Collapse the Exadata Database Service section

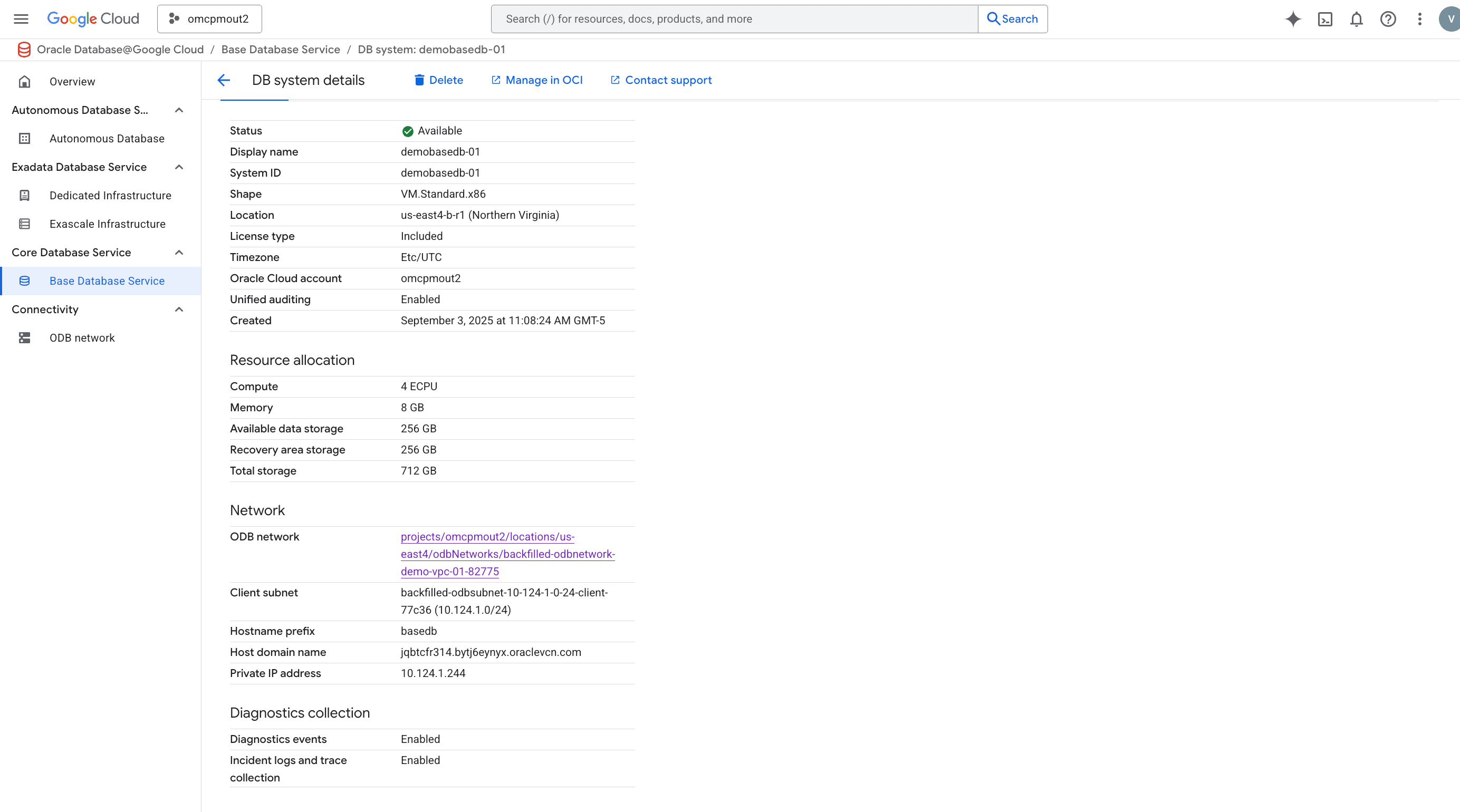[179, 167]
